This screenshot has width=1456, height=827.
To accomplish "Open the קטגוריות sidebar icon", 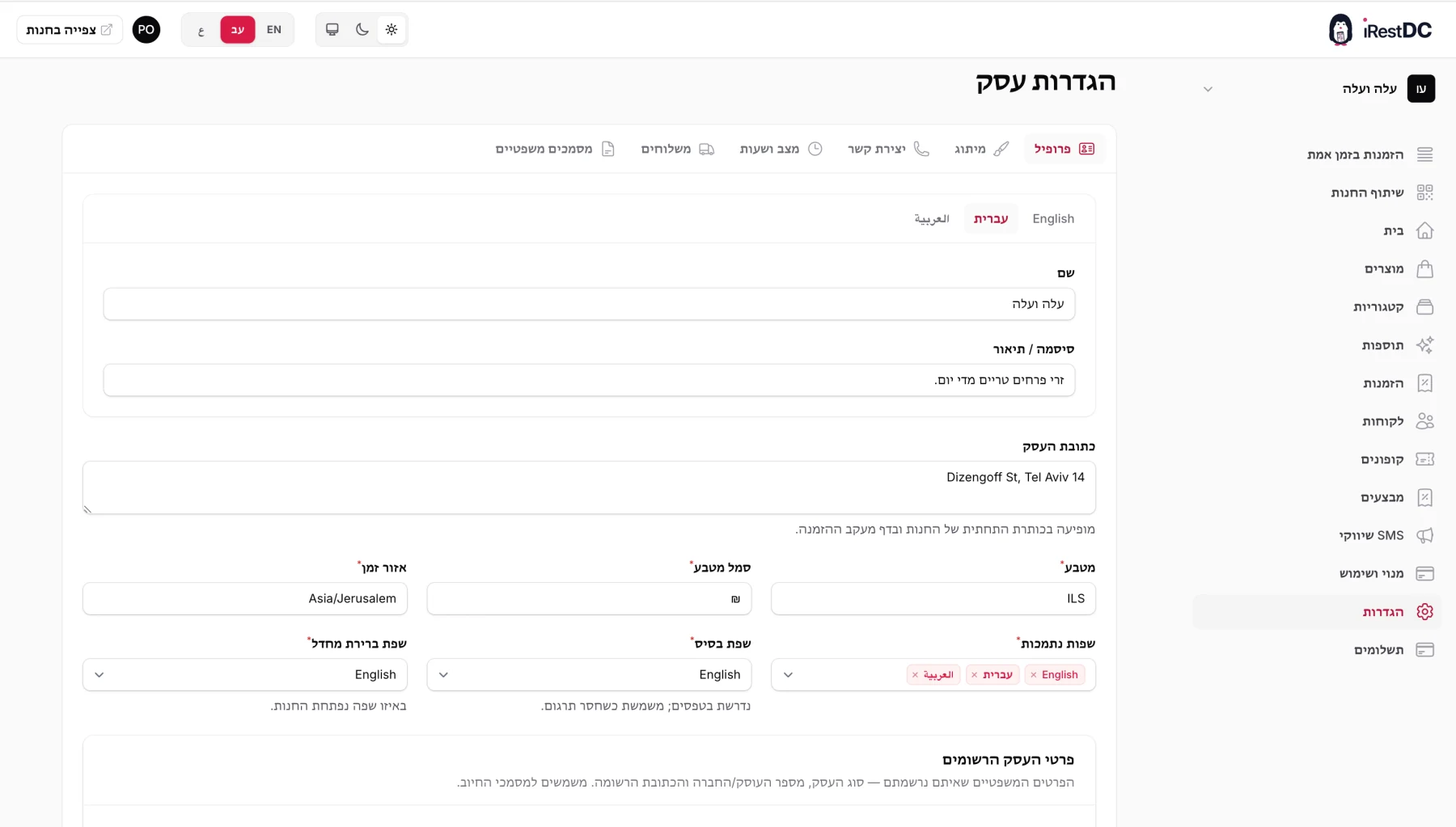I will 1424,306.
